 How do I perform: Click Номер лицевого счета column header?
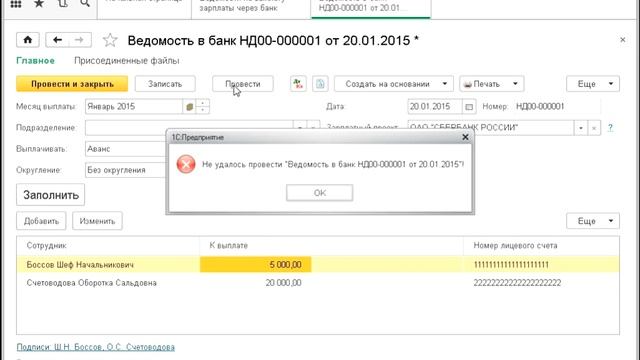pos(541,245)
